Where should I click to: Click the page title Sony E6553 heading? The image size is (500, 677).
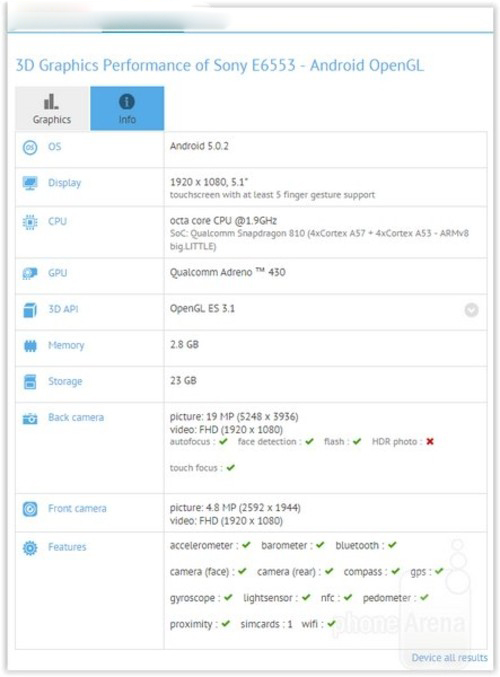pyautogui.click(x=220, y=66)
